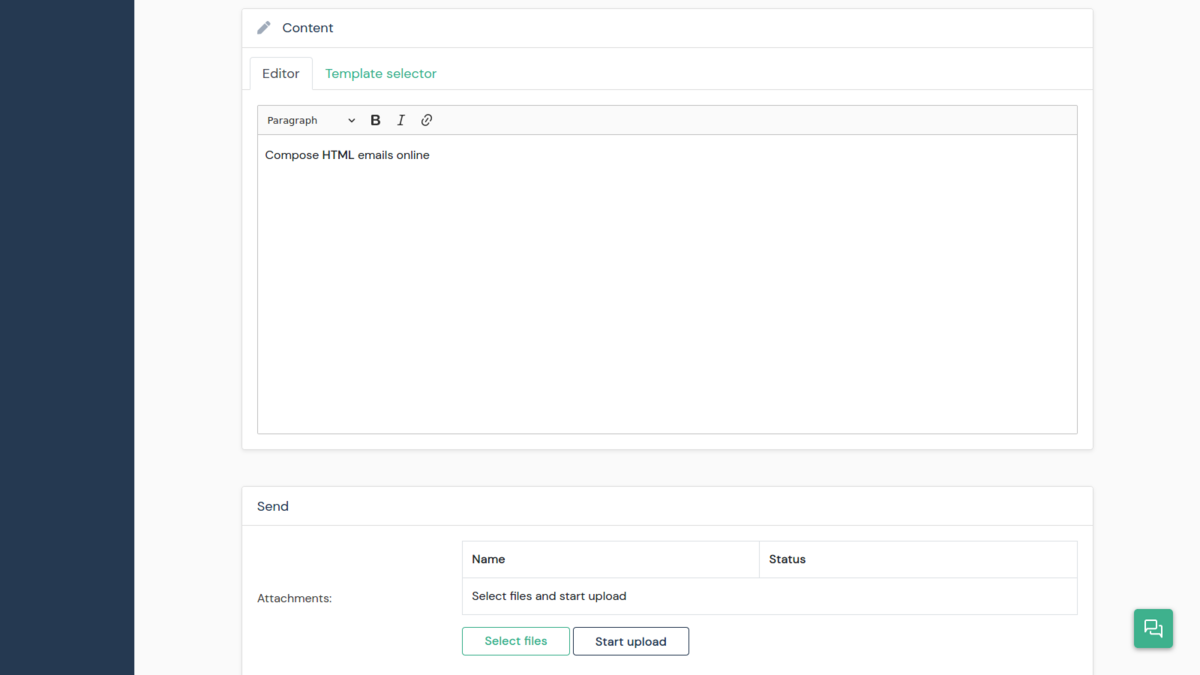Open the Paragraph style dropdown
The width and height of the screenshot is (1200, 675).
pyautogui.click(x=311, y=120)
